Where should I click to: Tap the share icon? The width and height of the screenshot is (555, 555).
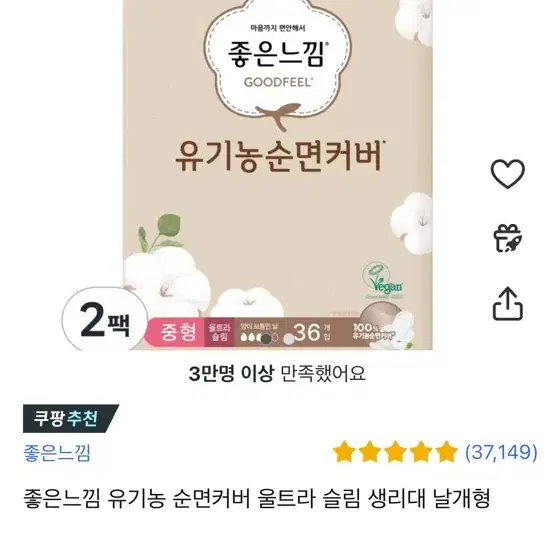point(508,304)
